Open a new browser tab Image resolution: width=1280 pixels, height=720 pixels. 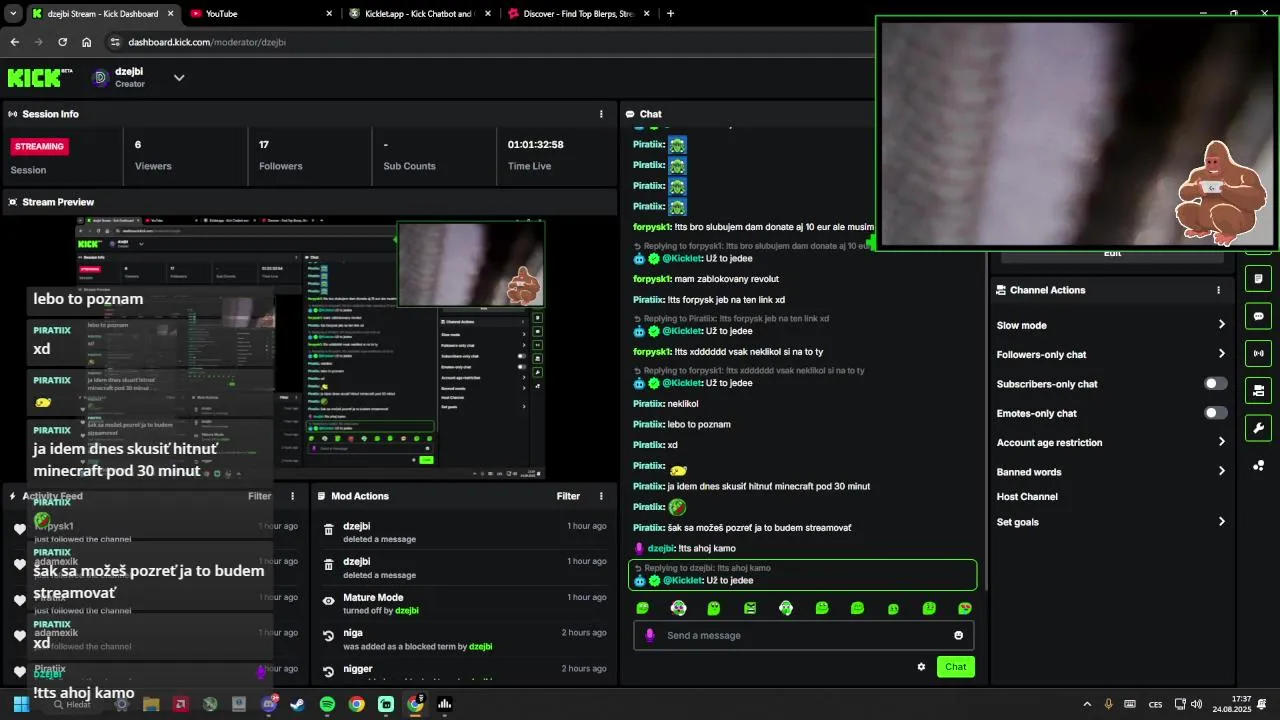point(670,14)
